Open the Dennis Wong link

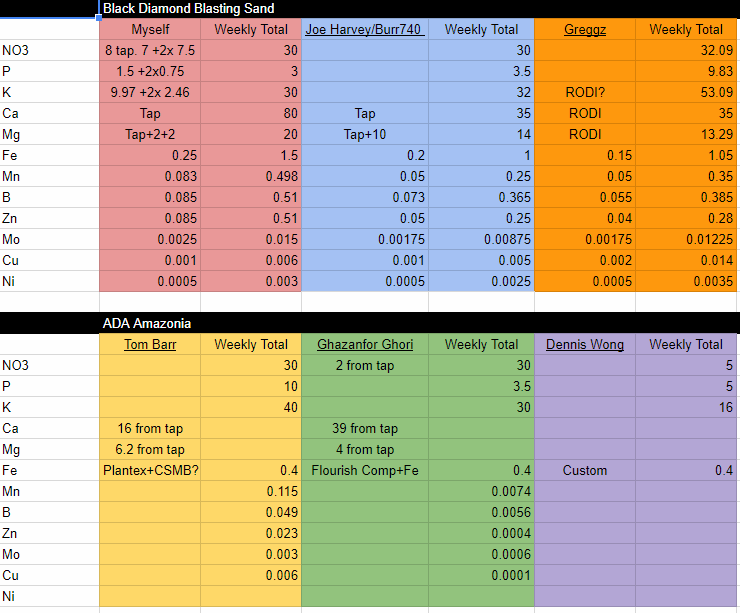(585, 344)
